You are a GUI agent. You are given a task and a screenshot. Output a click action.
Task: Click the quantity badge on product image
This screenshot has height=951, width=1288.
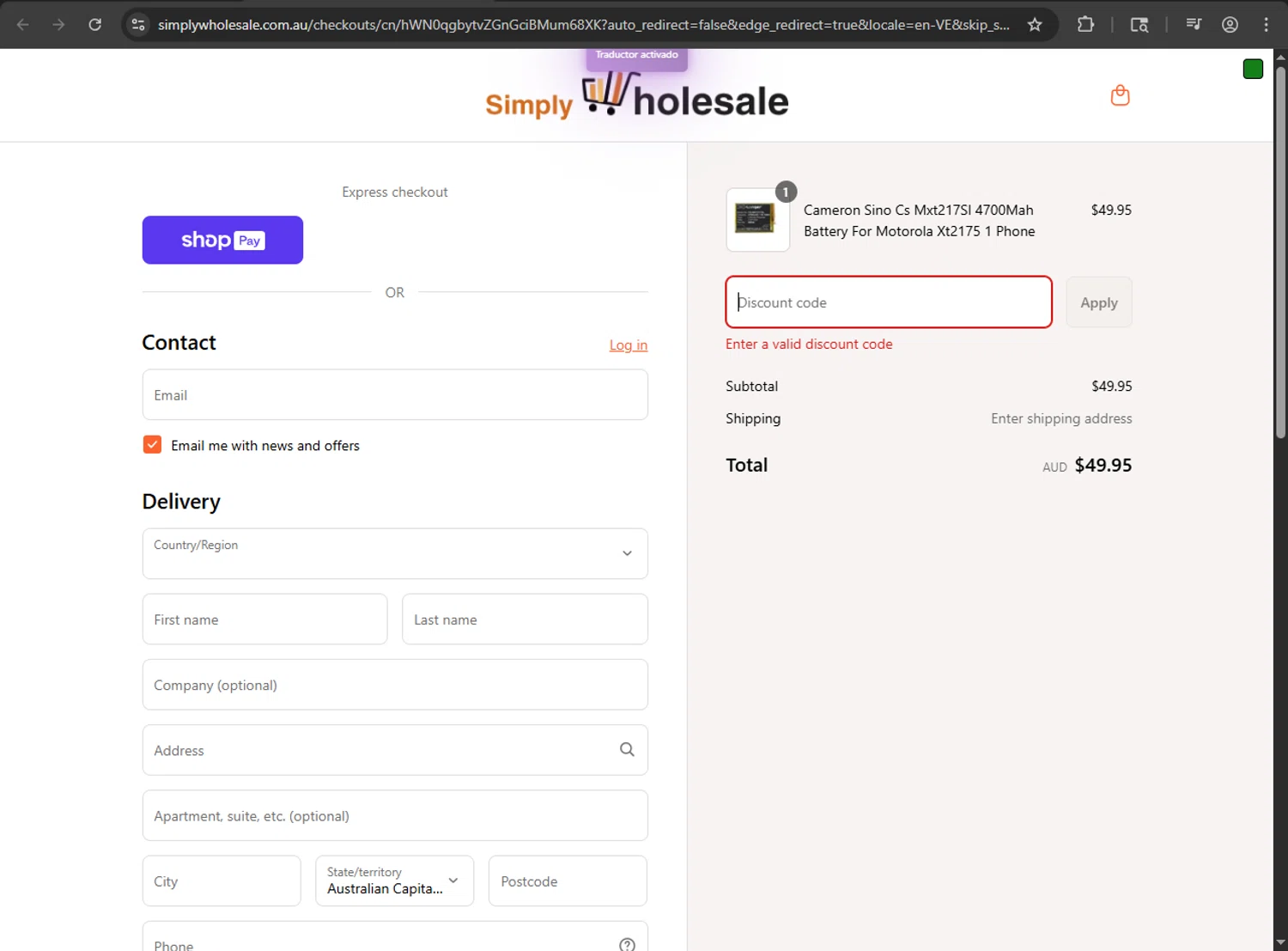pyautogui.click(x=786, y=192)
